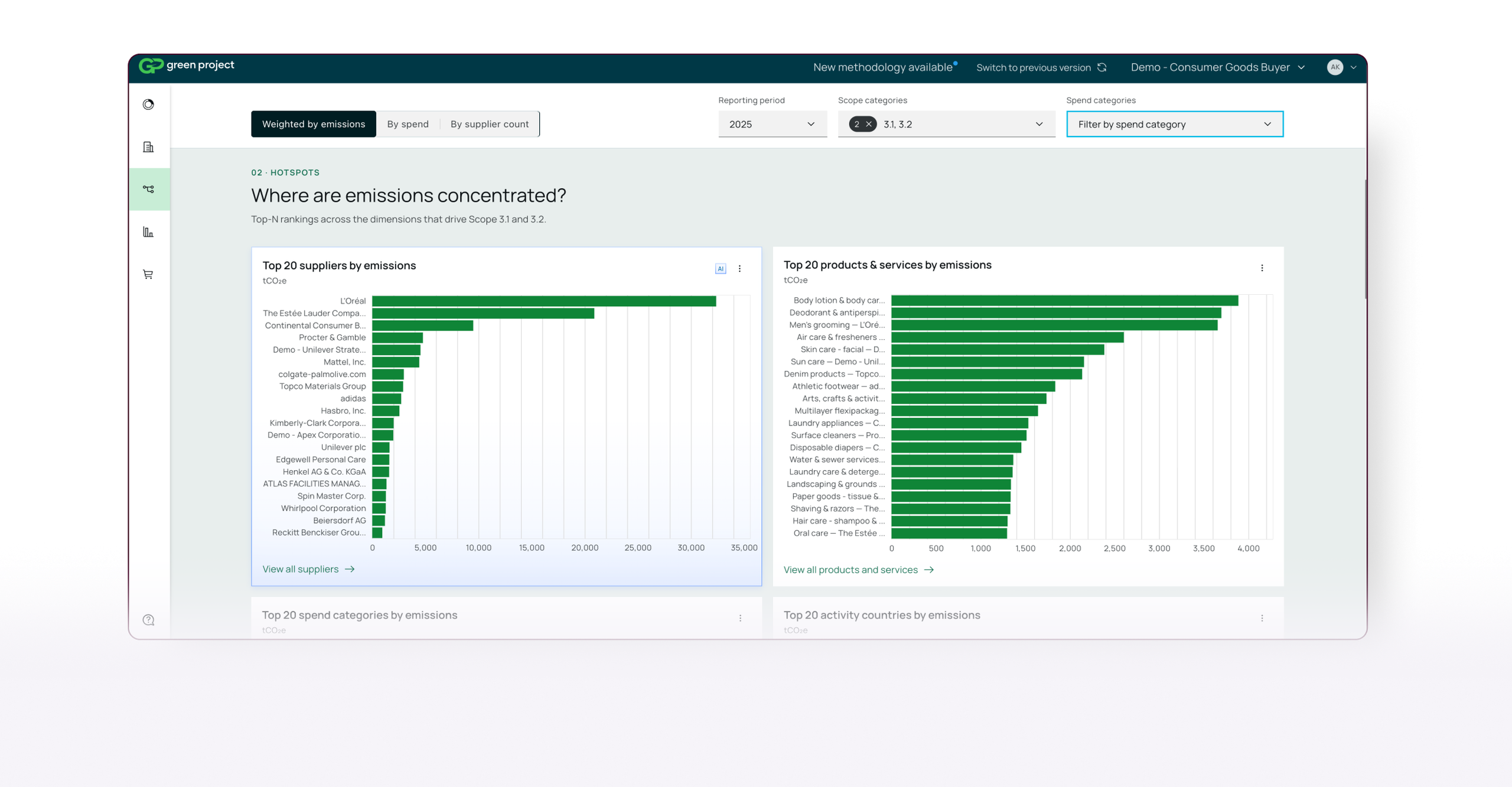Click the Air care & fresheners bar
This screenshot has height=787, width=1512.
1008,337
